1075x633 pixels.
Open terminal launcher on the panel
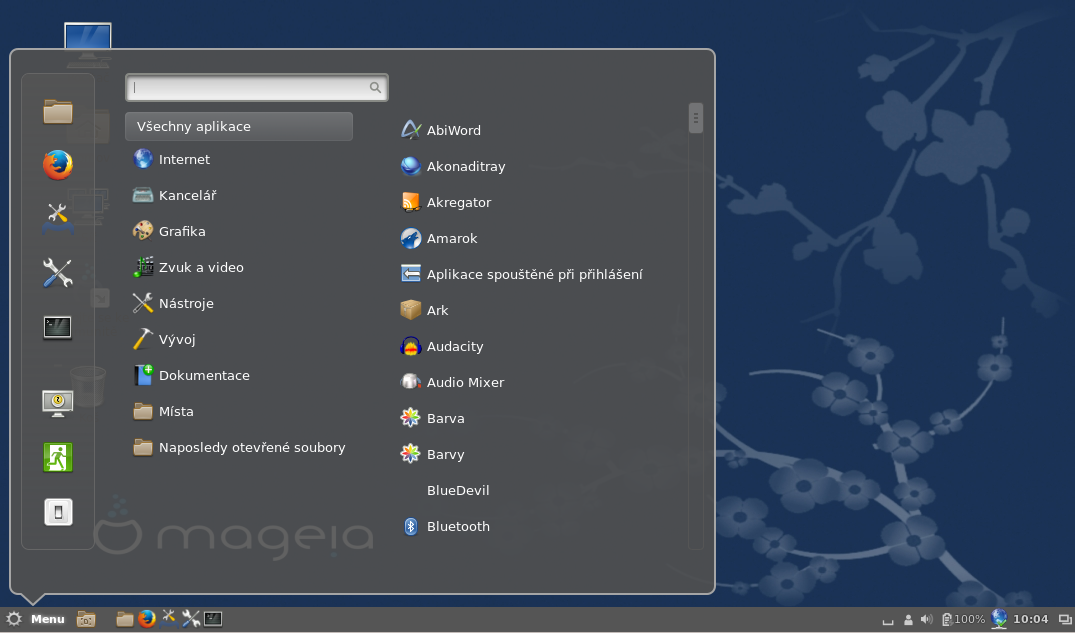tap(213, 619)
